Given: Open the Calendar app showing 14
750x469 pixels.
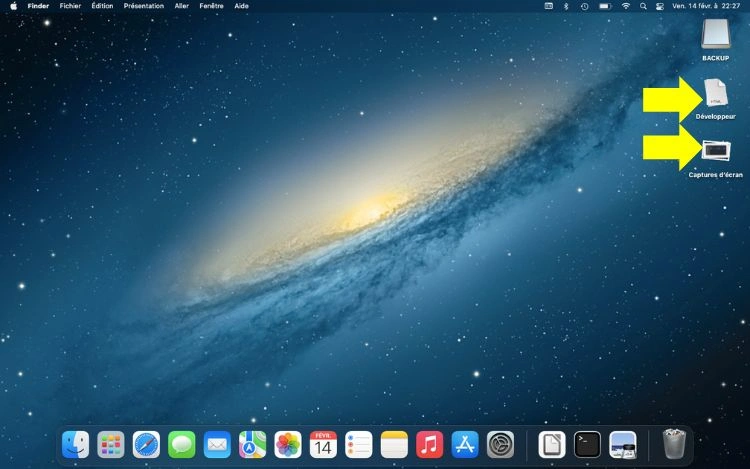Looking at the screenshot, I should pos(323,444).
